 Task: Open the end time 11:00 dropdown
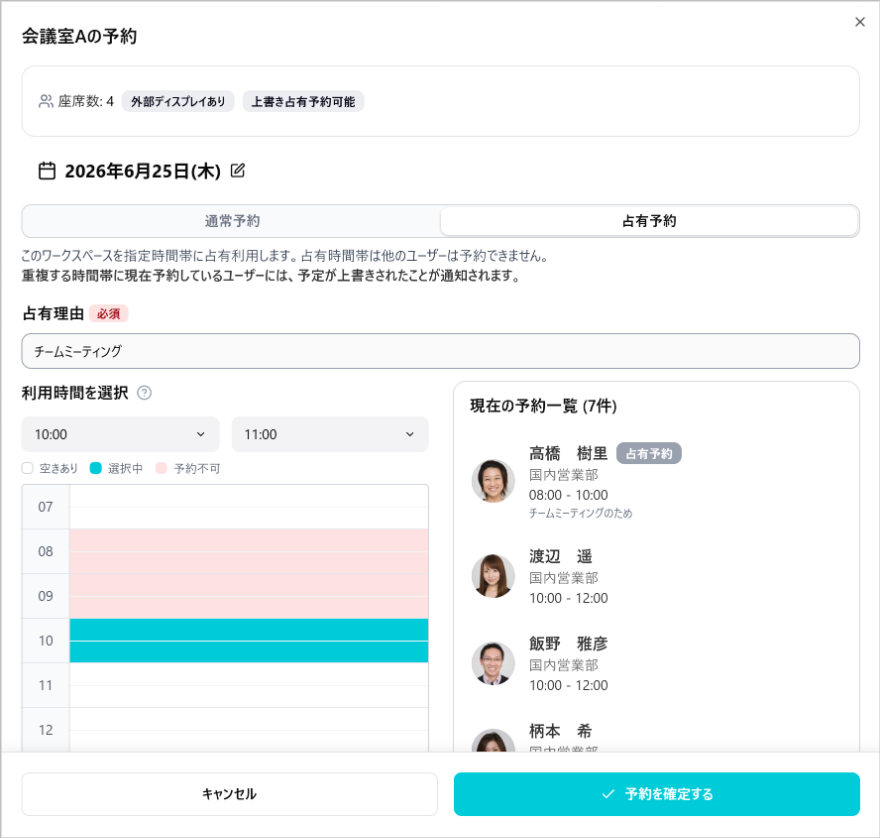330,434
